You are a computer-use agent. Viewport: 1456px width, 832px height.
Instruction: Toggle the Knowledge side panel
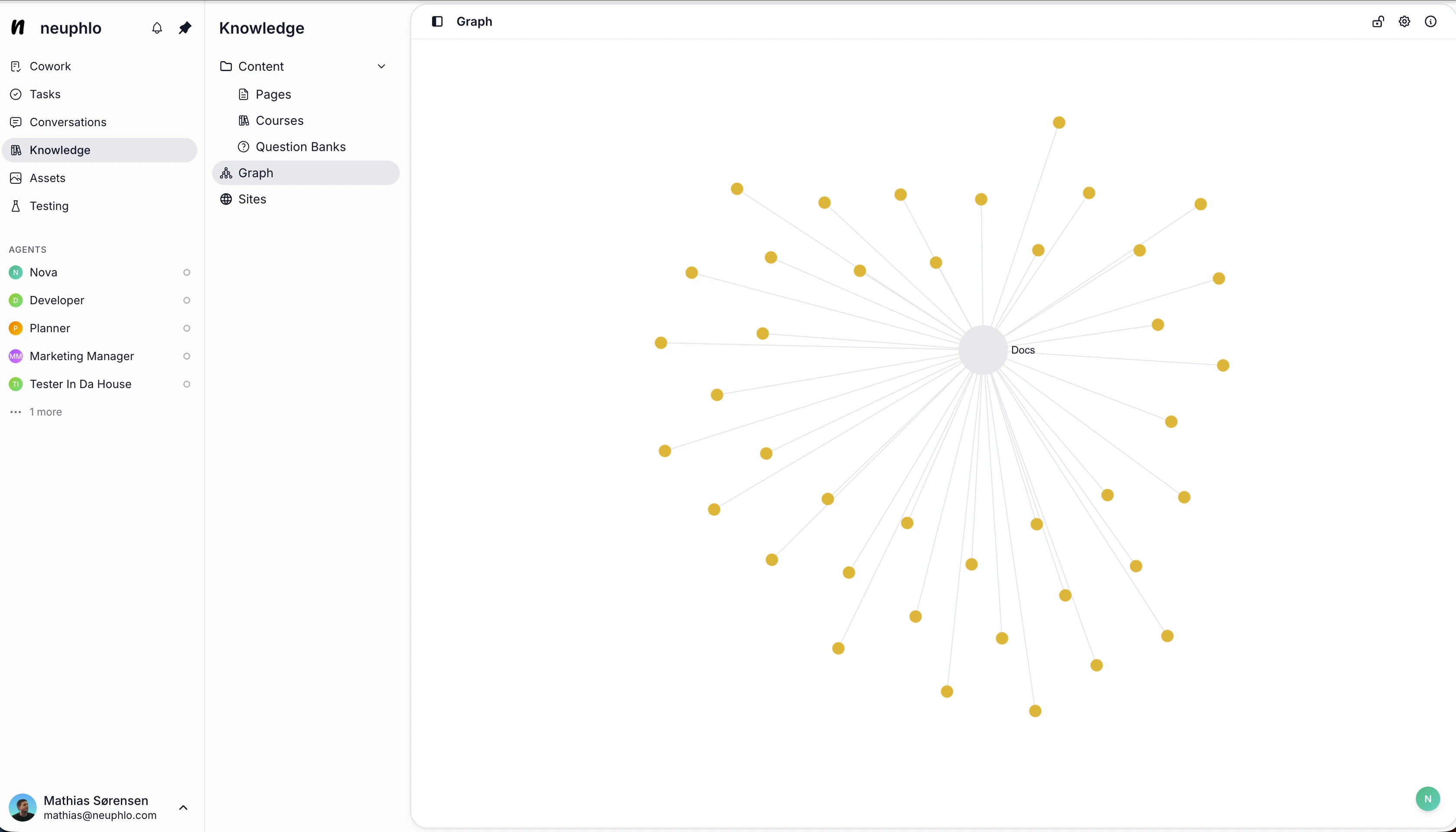437,22
